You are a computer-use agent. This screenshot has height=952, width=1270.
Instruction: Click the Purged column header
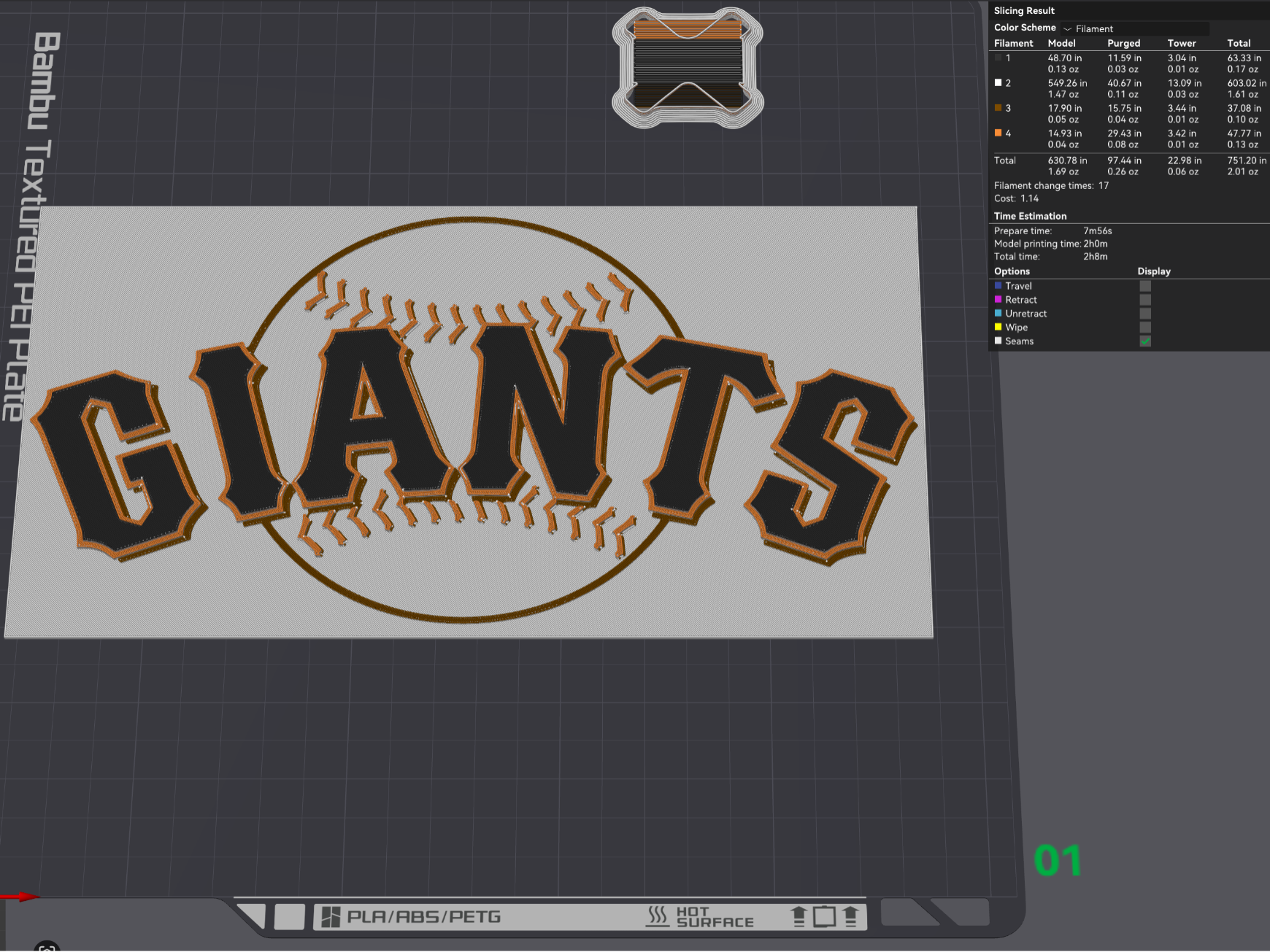pyautogui.click(x=1123, y=43)
